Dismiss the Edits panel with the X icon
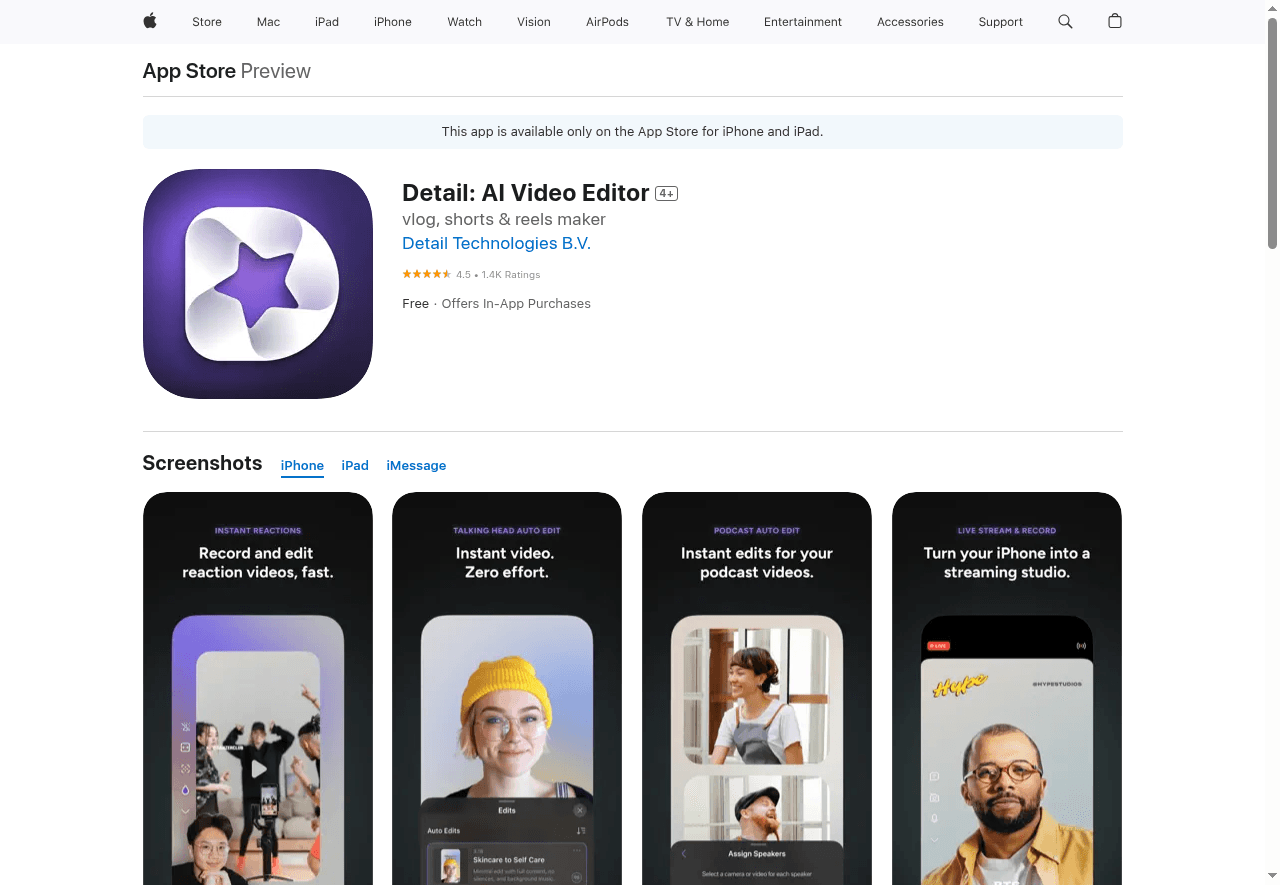The width and height of the screenshot is (1280, 885). coord(579,810)
